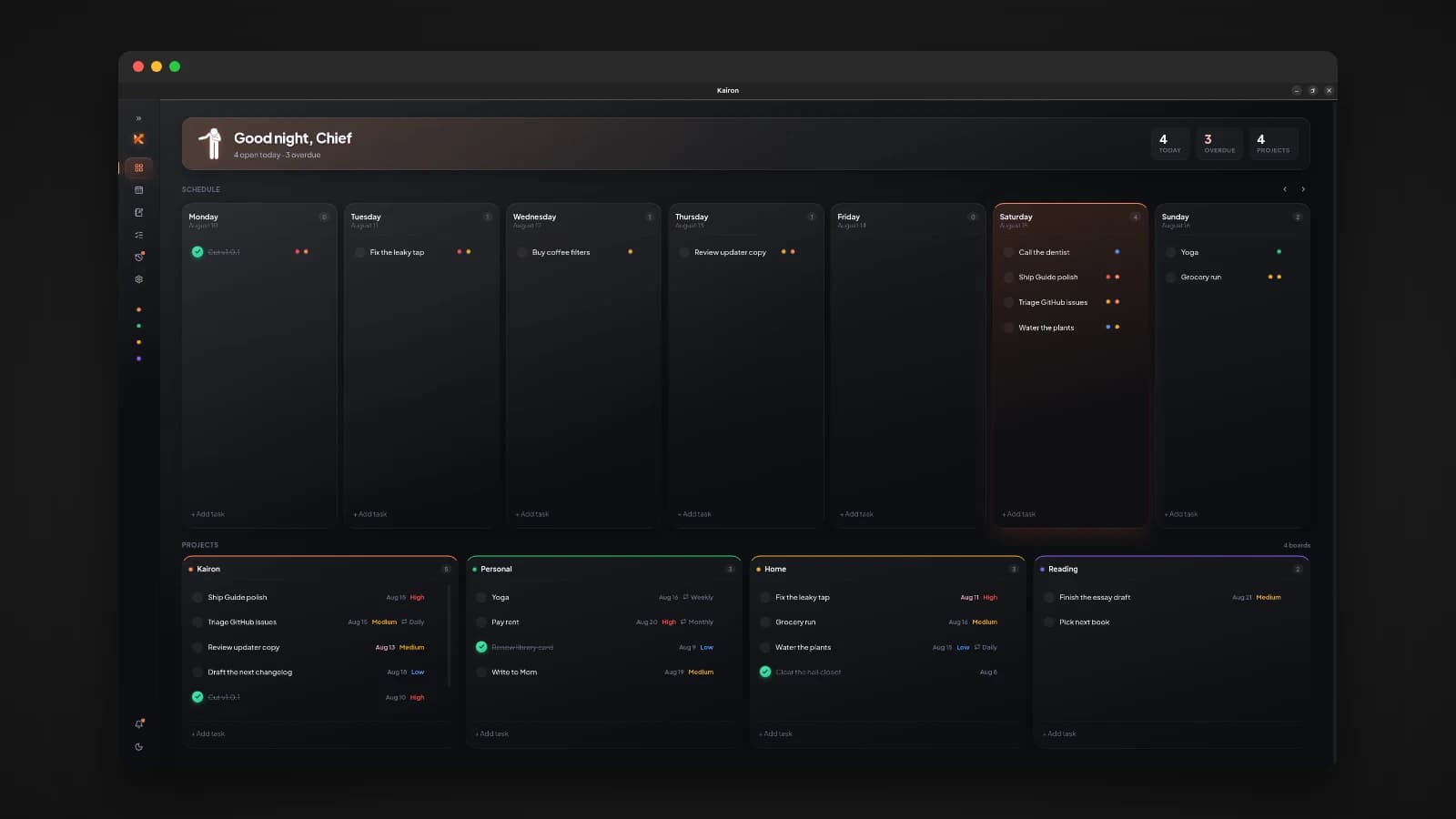This screenshot has height=819, width=1456.
Task: Uncheck Clear the hall closet in Home
Action: tap(765, 672)
